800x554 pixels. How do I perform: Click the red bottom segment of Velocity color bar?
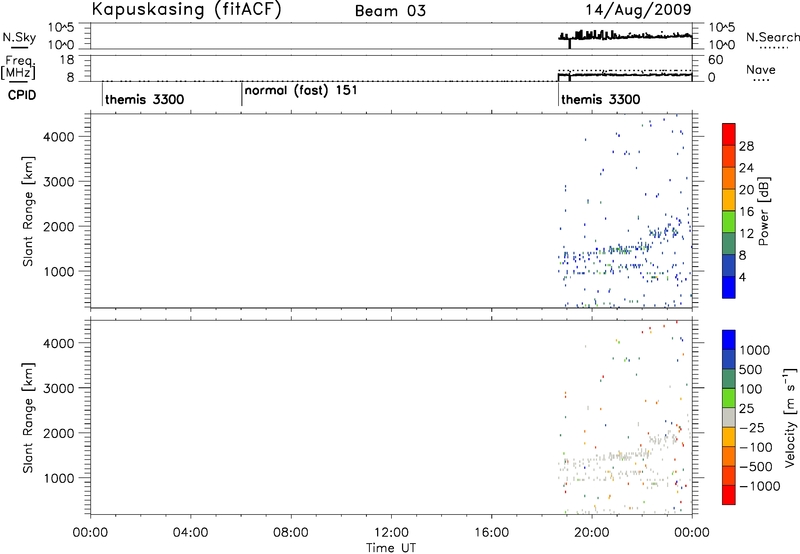coord(729,495)
